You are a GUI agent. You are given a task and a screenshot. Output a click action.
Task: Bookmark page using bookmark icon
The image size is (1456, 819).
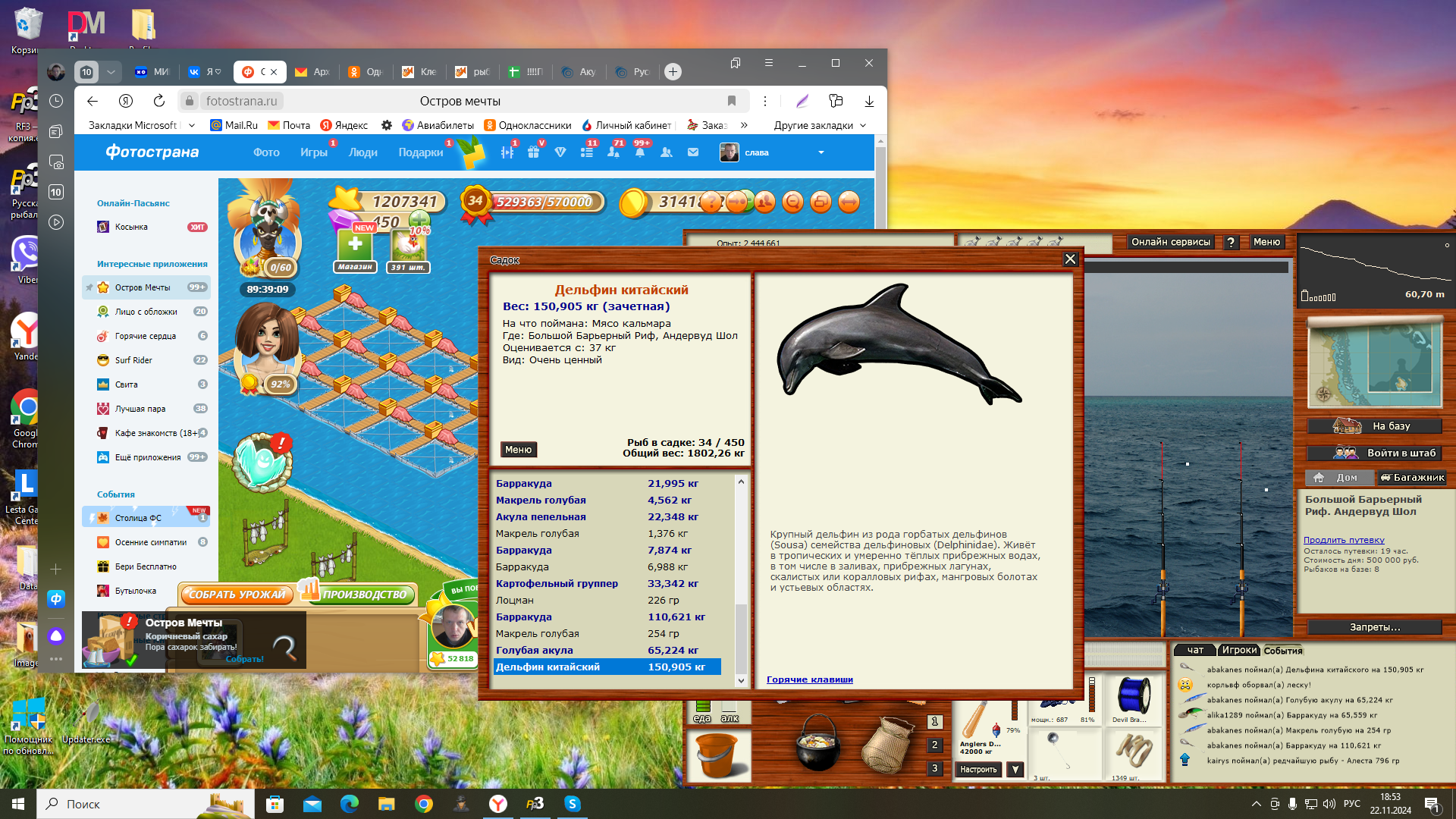pos(732,101)
